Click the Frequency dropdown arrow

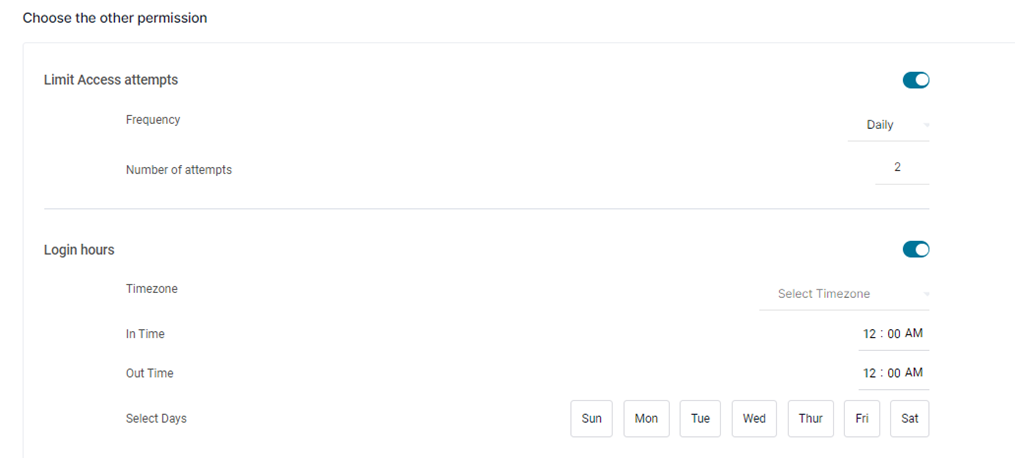pyautogui.click(x=927, y=125)
